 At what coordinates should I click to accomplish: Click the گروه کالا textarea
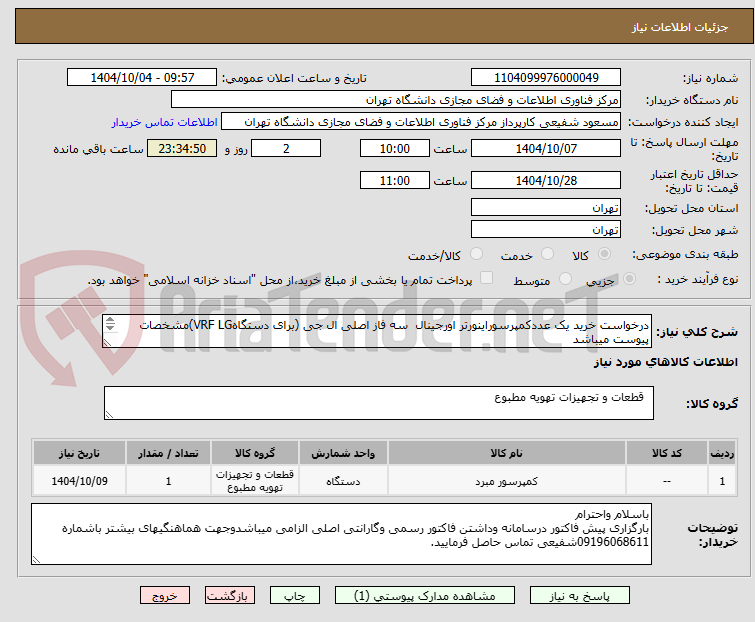378,403
